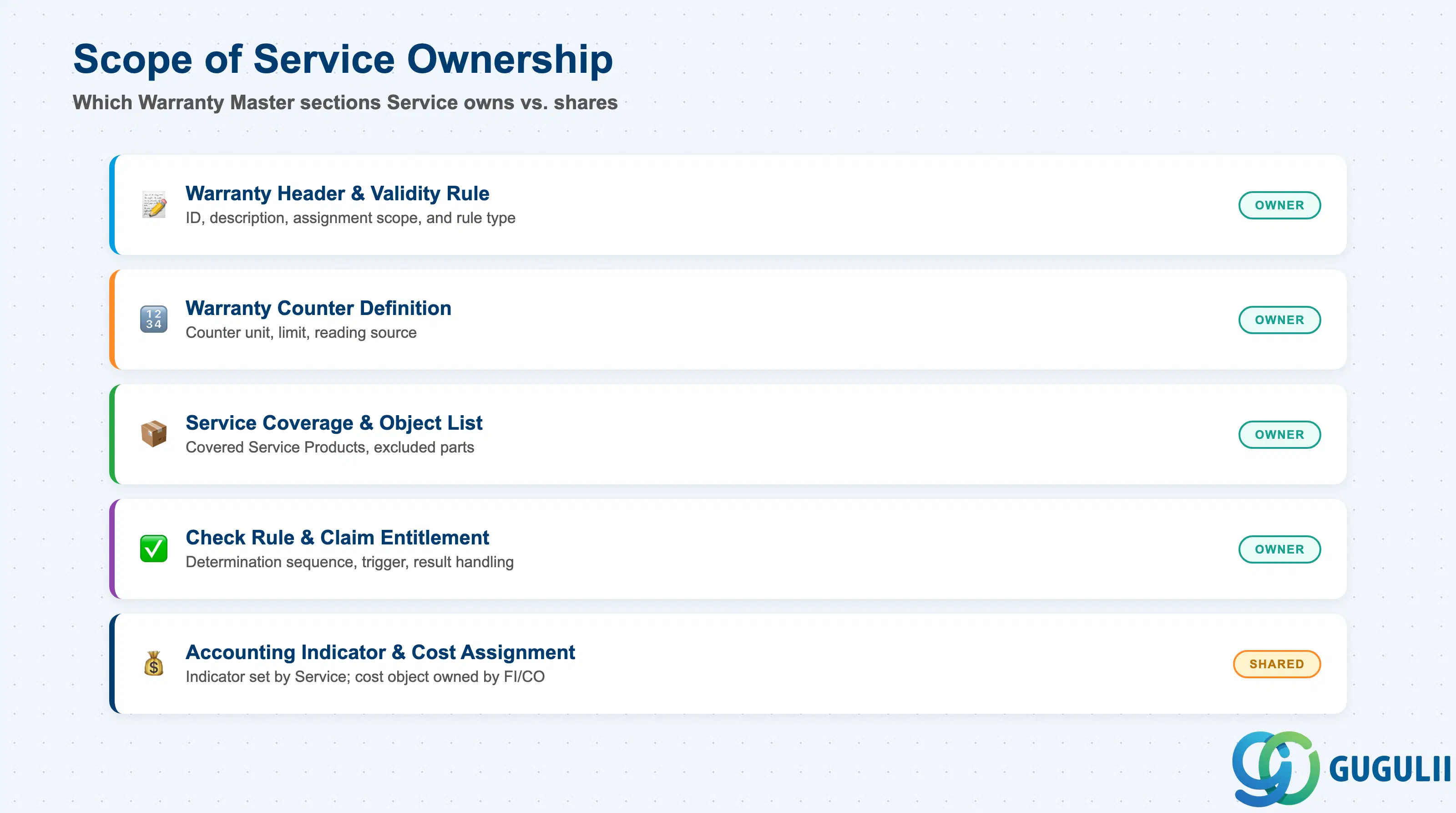
Task: Click OWNER badge for Warranty Counter Definition
Action: point(1279,320)
